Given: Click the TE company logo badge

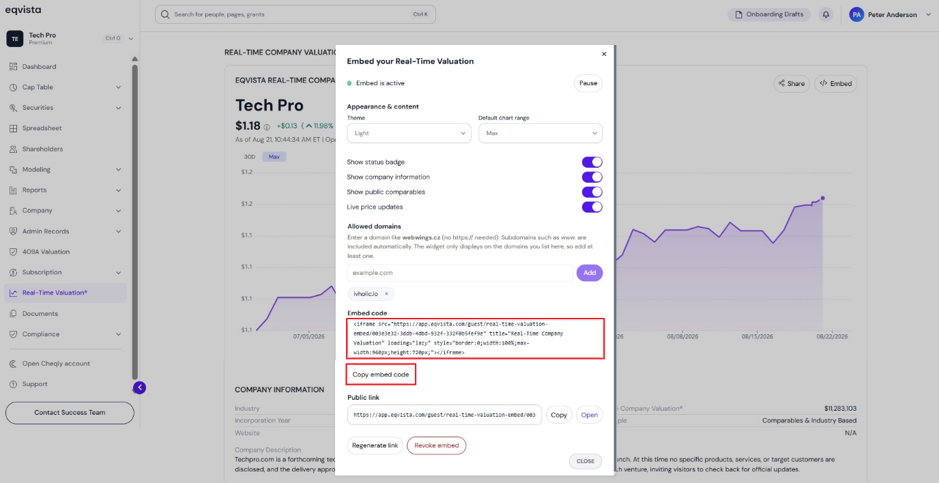Looking at the screenshot, I should click(x=15, y=38).
